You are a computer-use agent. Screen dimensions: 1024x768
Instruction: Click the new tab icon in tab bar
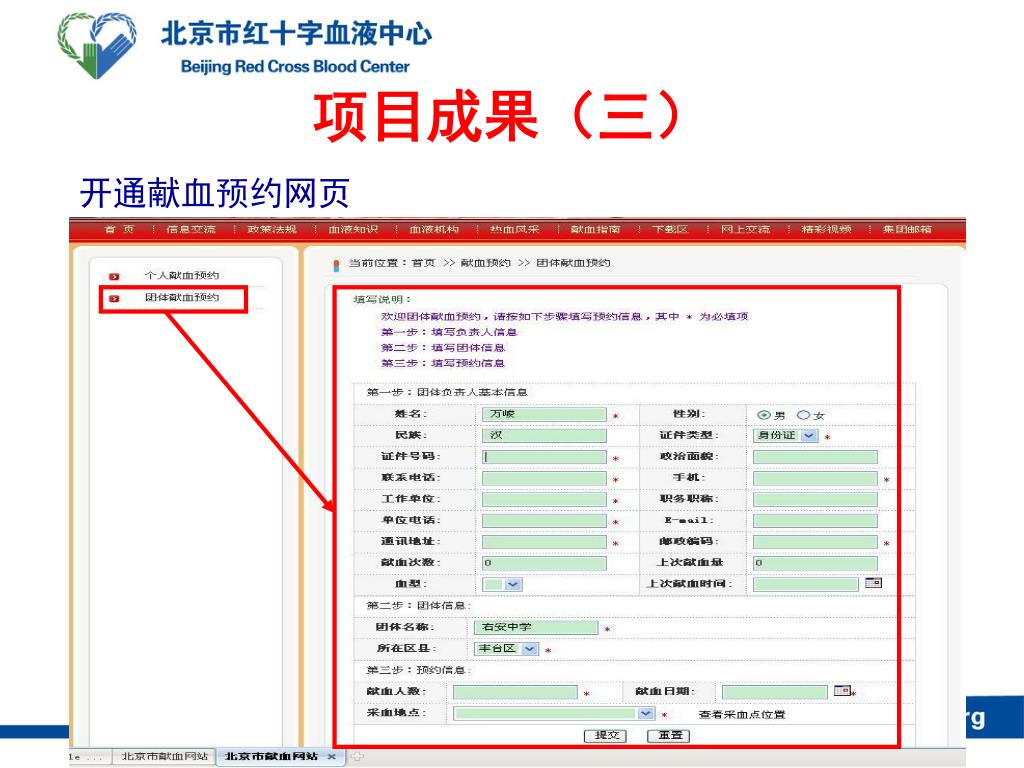point(355,756)
